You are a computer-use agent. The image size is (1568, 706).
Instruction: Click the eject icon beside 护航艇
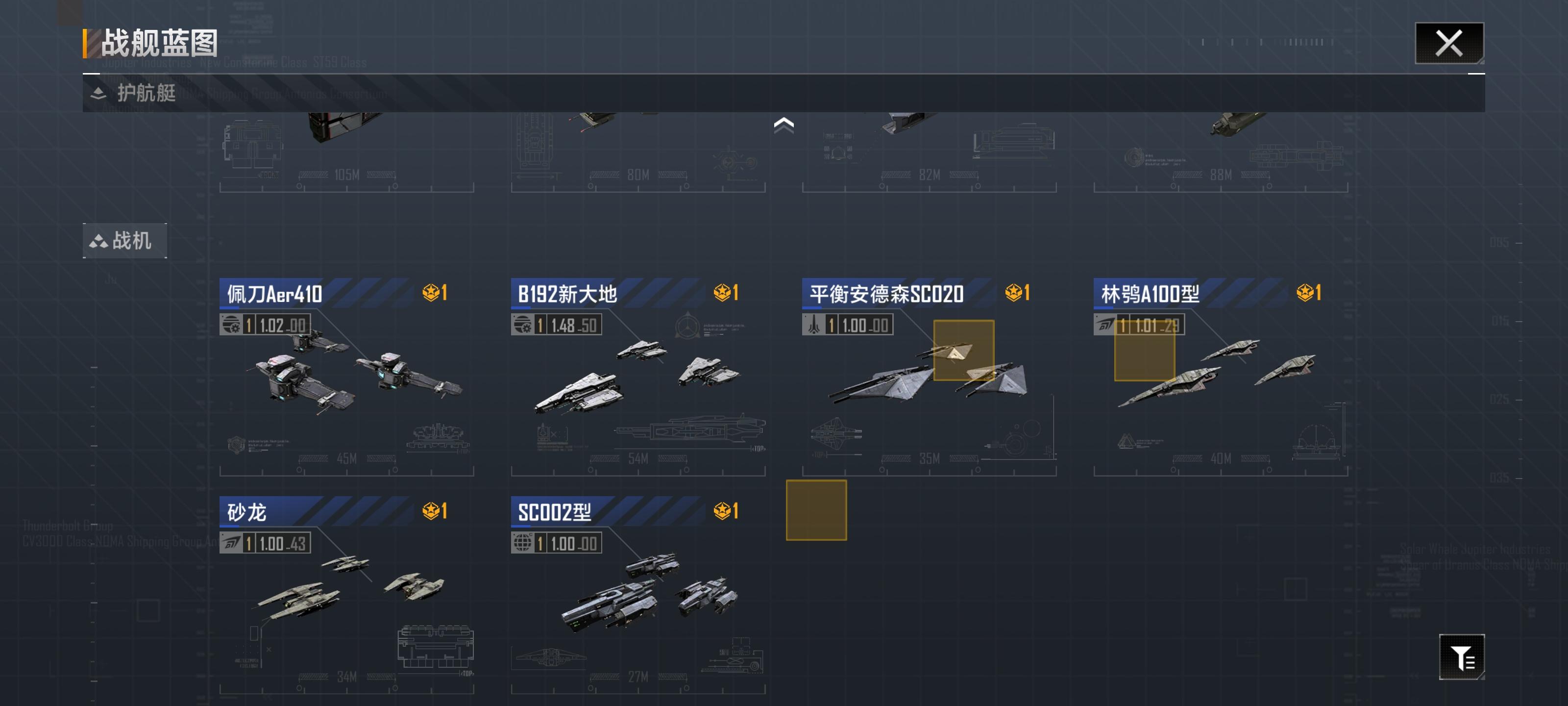coord(98,93)
